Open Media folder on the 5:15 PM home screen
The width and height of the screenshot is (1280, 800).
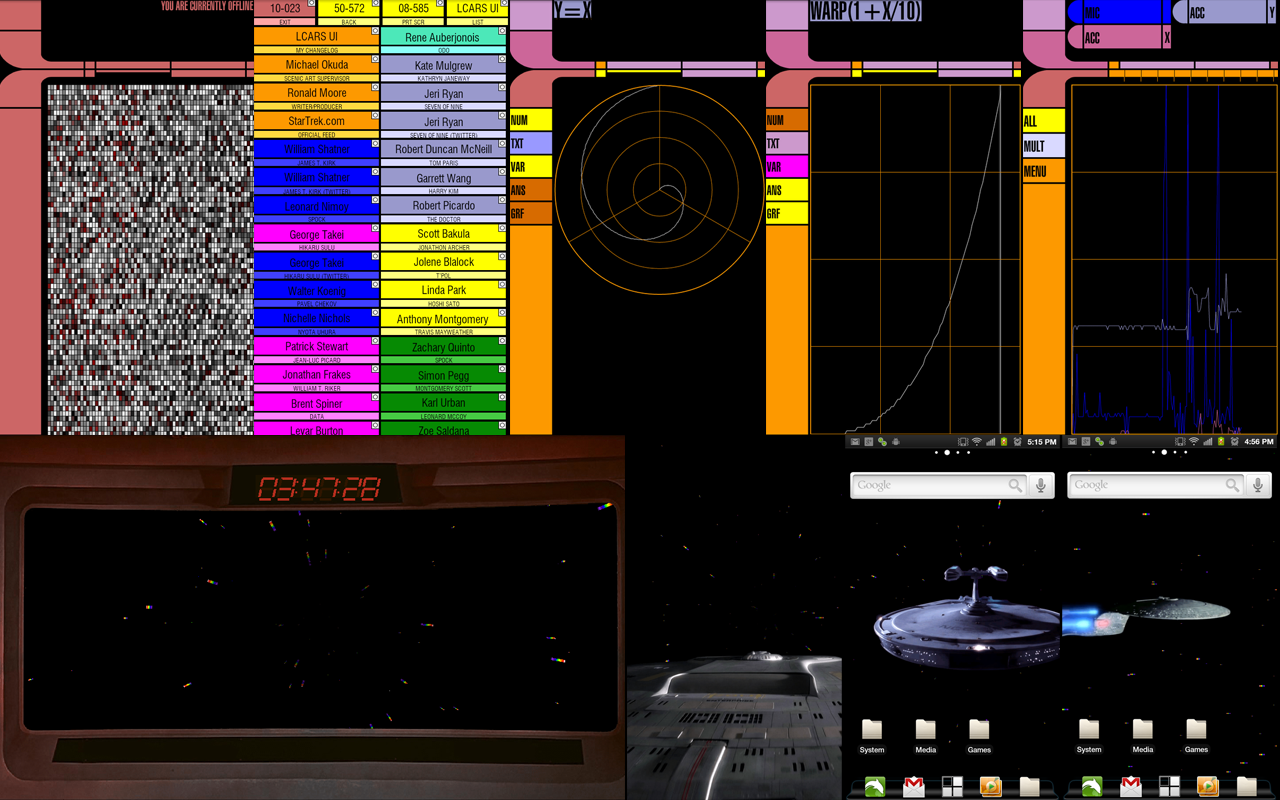[925, 732]
